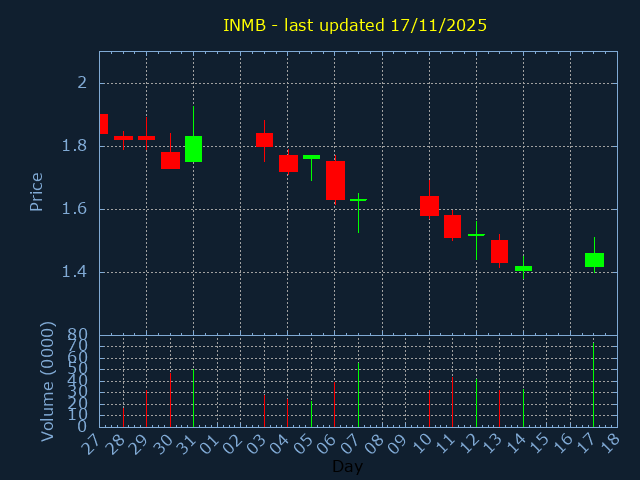This screenshot has height=480, width=640.
Task: Click the Price y-axis label
Action: 37,191
